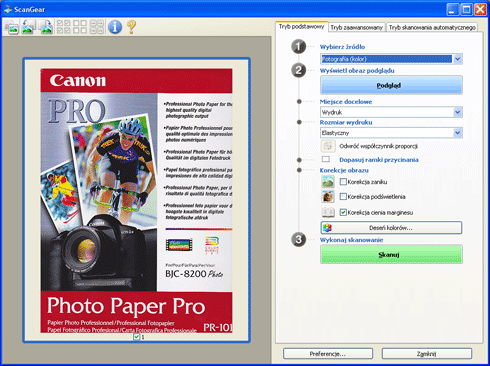The image size is (490, 366).
Task: Minimize the ScanGear window
Action: [452, 9]
